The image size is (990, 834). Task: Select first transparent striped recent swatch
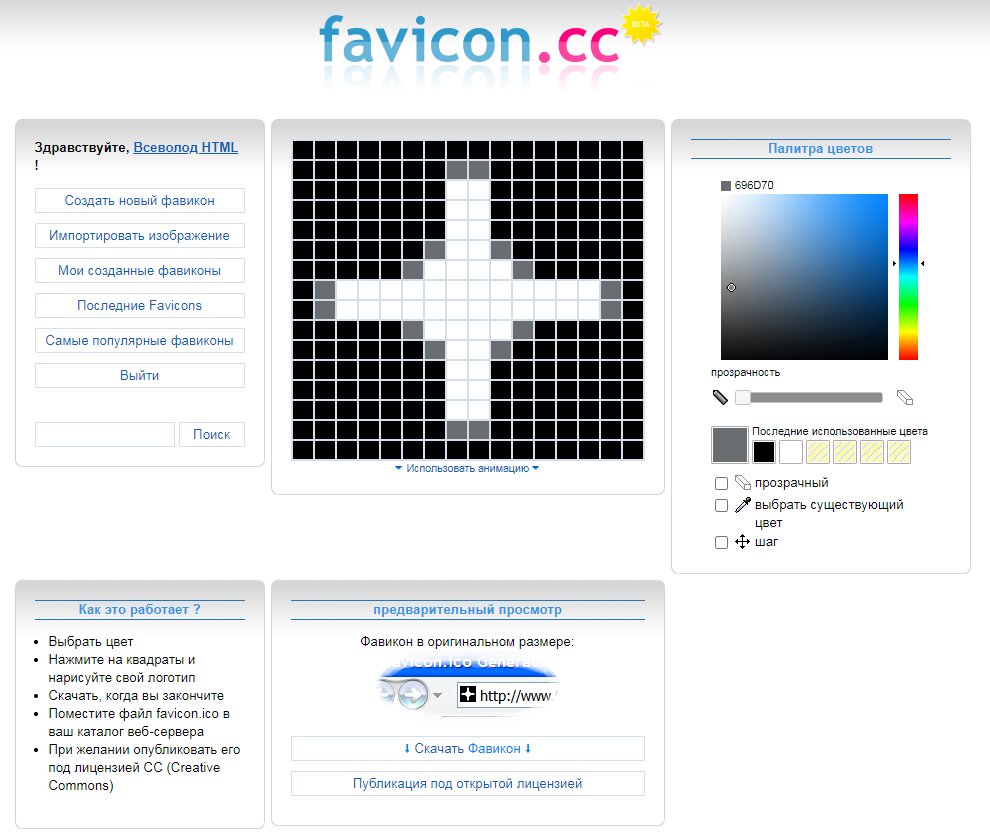tap(818, 452)
